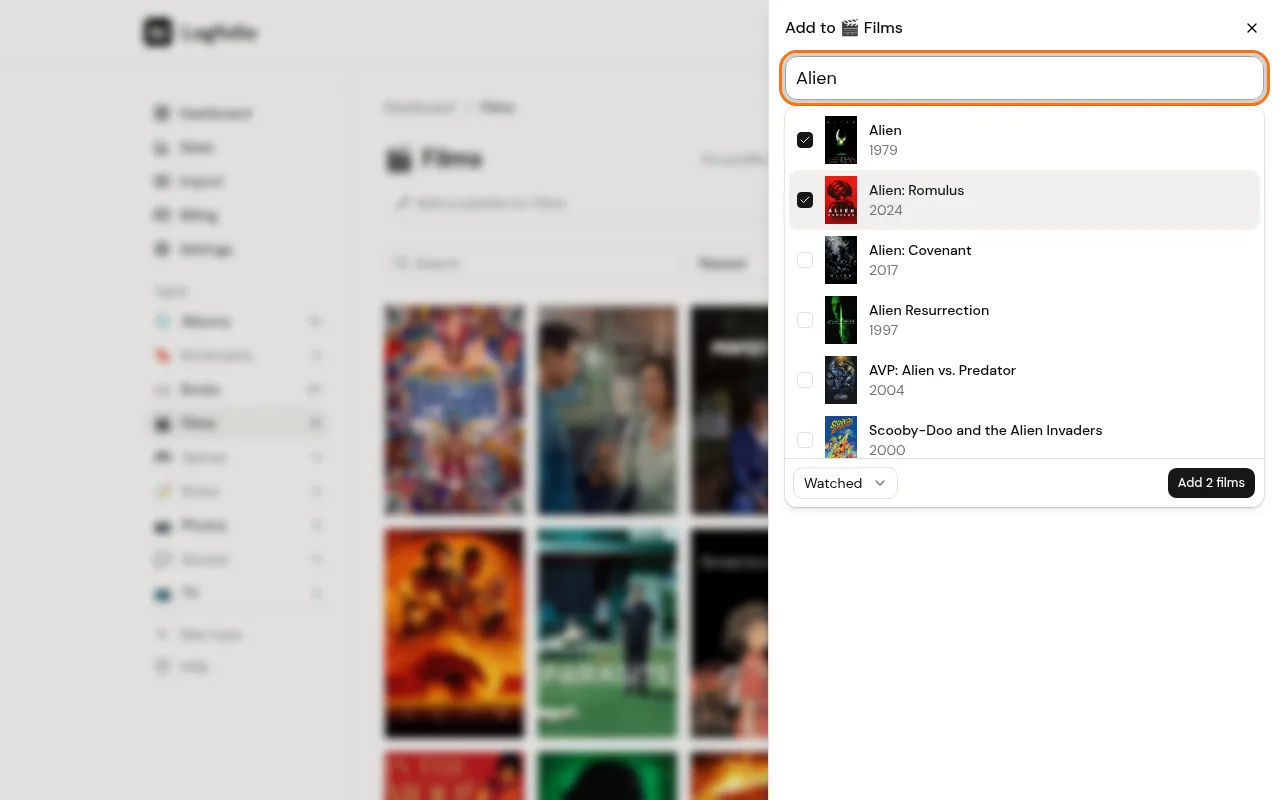
Task: Check the Alien: Covenant checkbox
Action: (805, 260)
